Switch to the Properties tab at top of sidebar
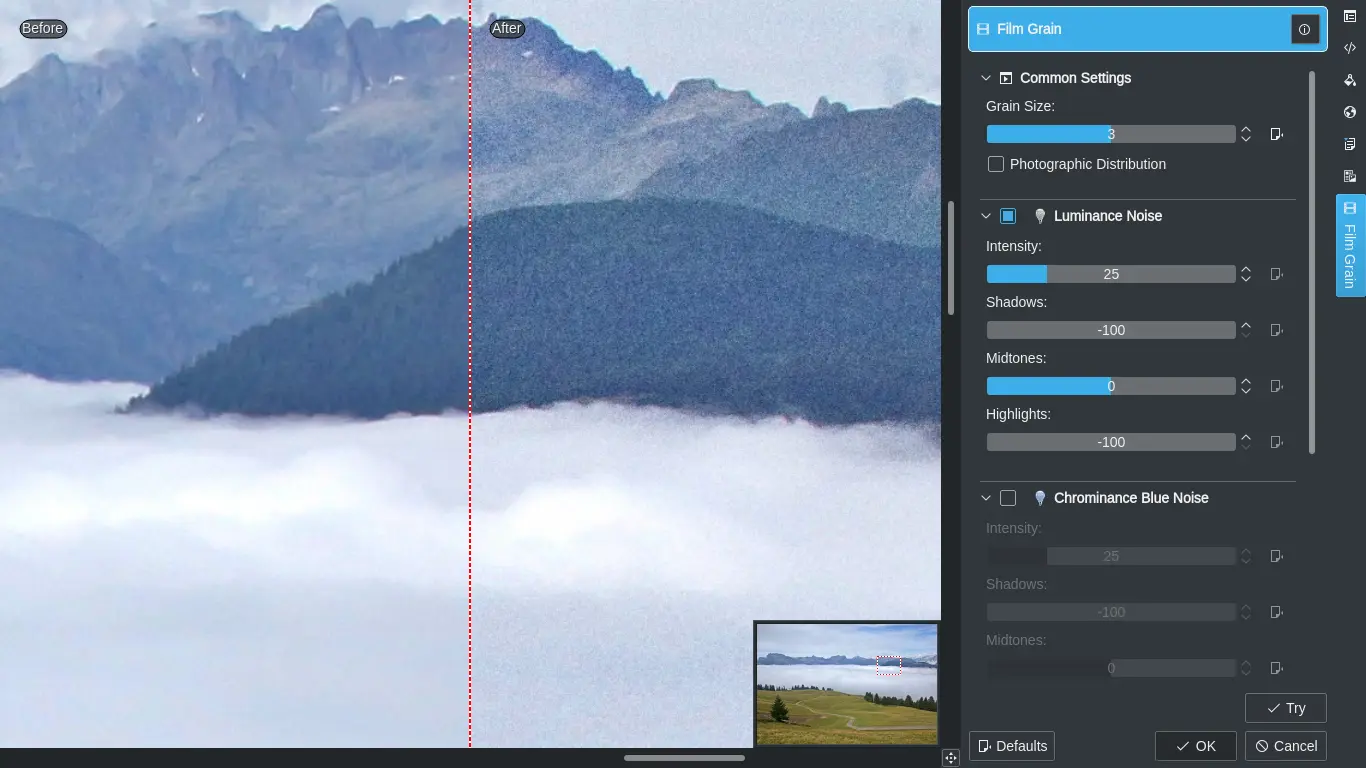This screenshot has height=768, width=1366. pos(1351,16)
